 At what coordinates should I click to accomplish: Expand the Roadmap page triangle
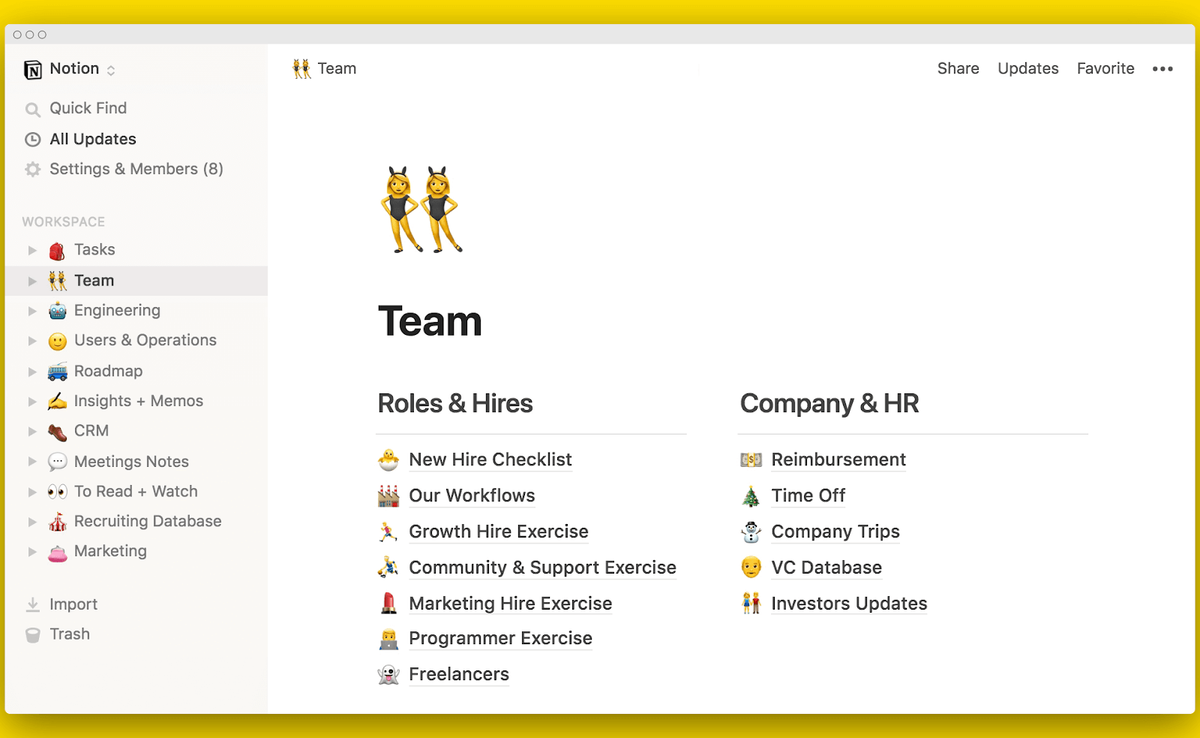(x=32, y=371)
